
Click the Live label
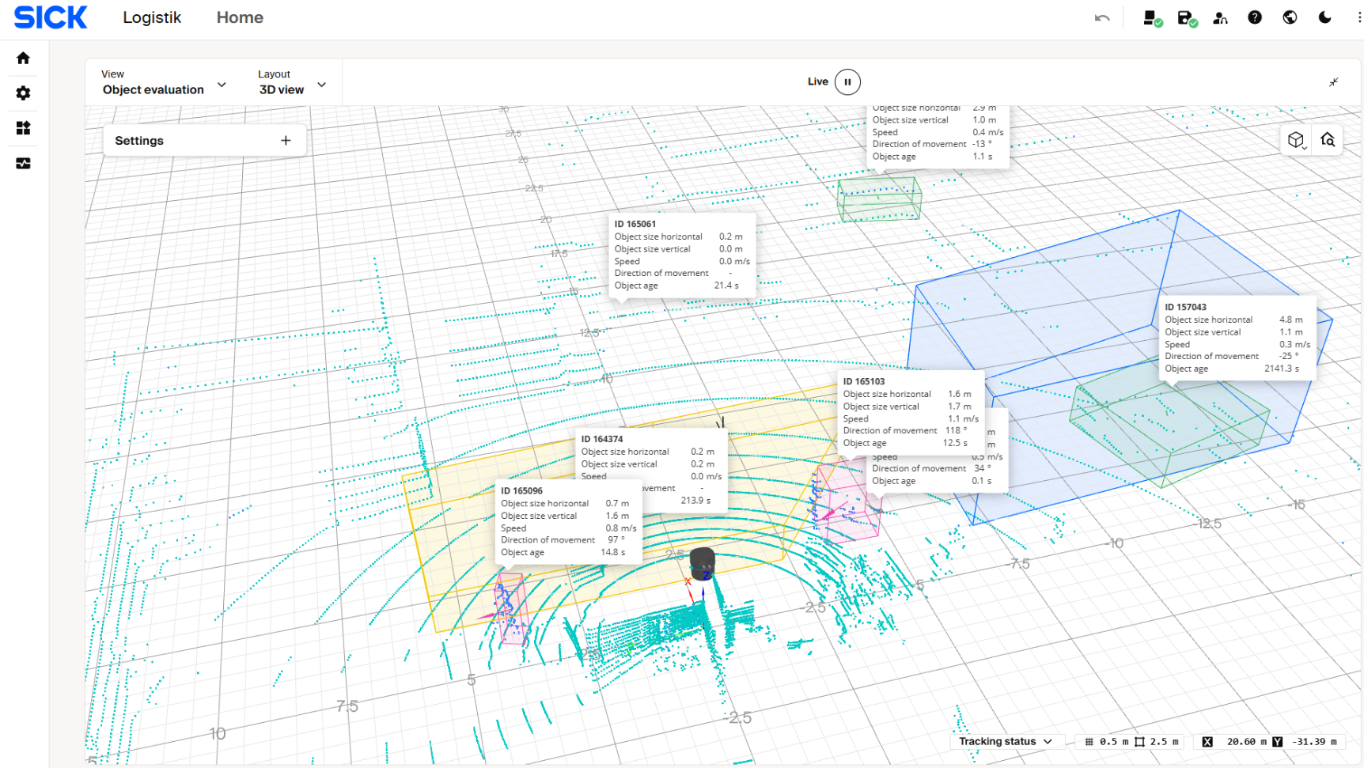[x=818, y=82]
